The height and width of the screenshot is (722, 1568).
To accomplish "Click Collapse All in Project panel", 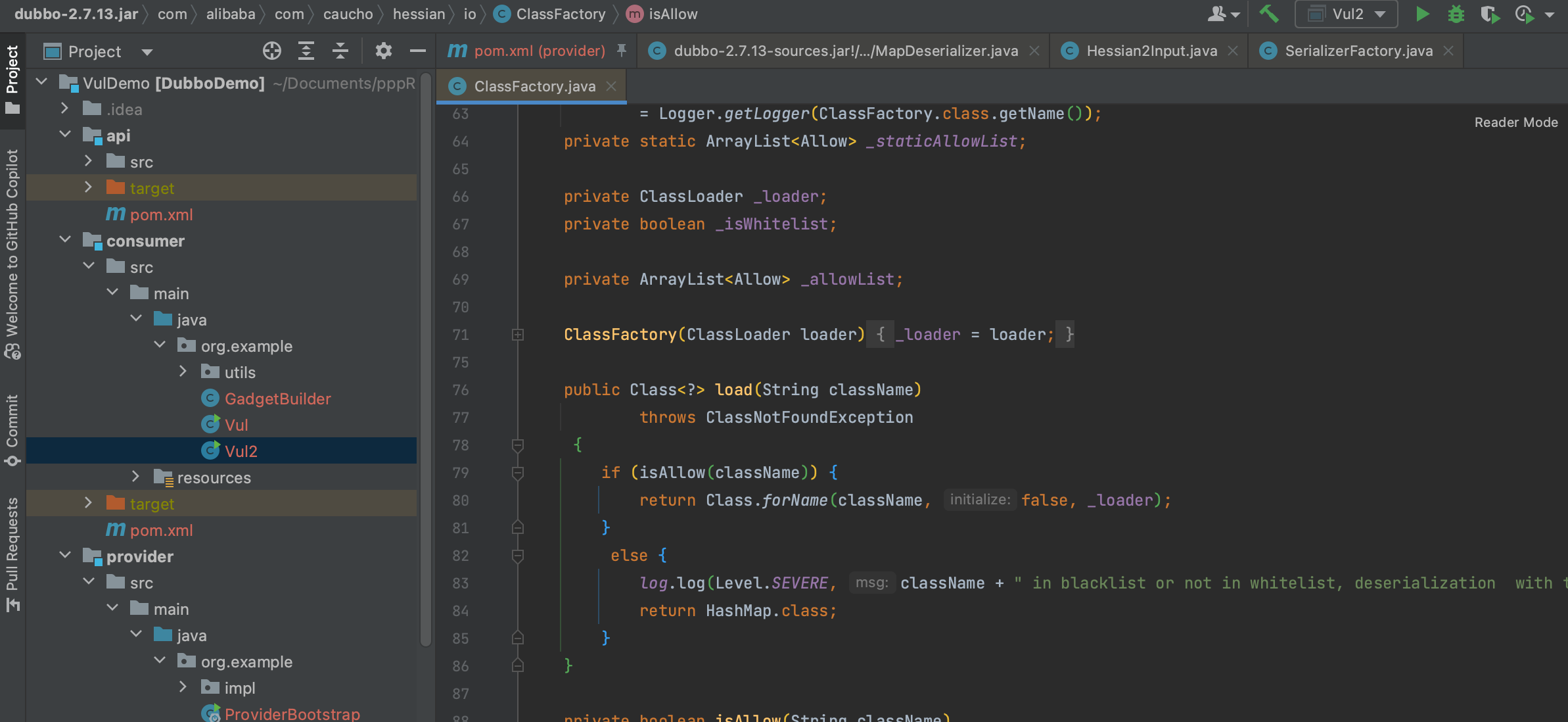I will tap(340, 51).
